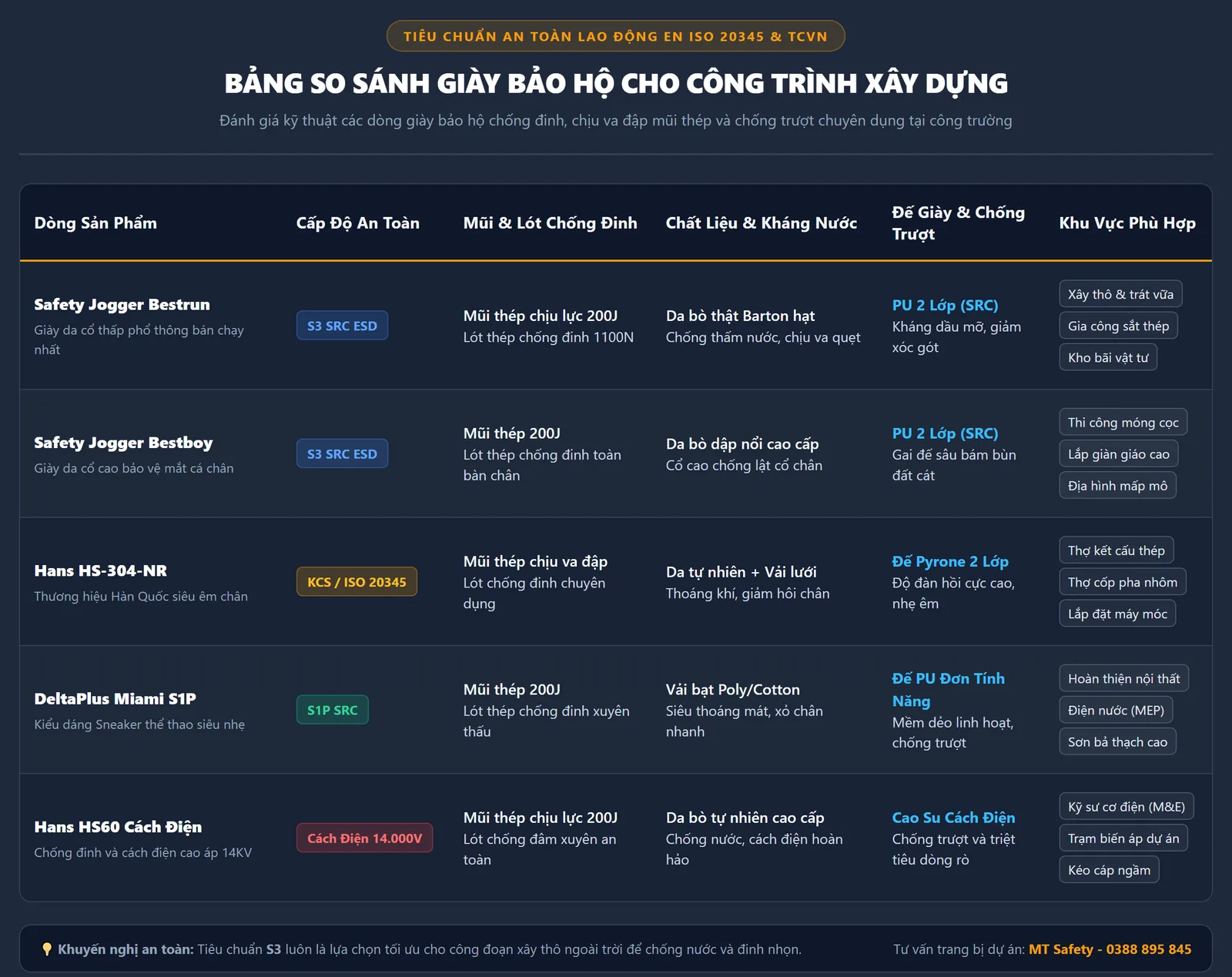Click the MT Safety - 0388 895 845 contact

(x=1110, y=949)
